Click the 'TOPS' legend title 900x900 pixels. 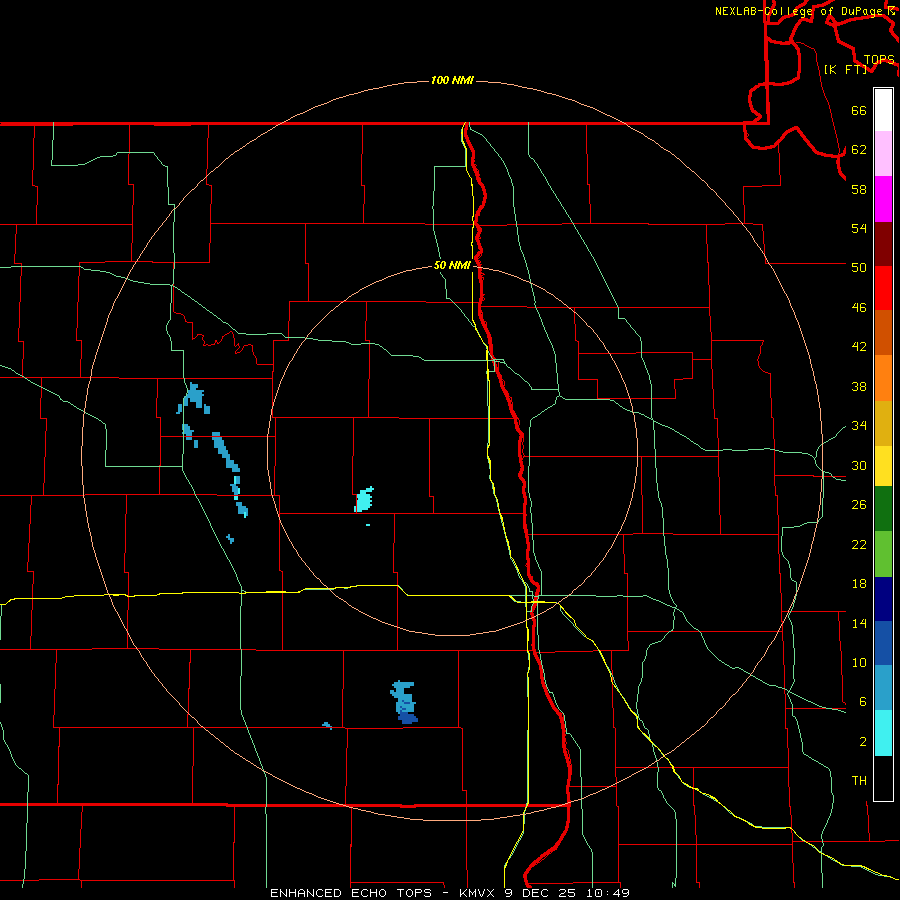[x=879, y=60]
